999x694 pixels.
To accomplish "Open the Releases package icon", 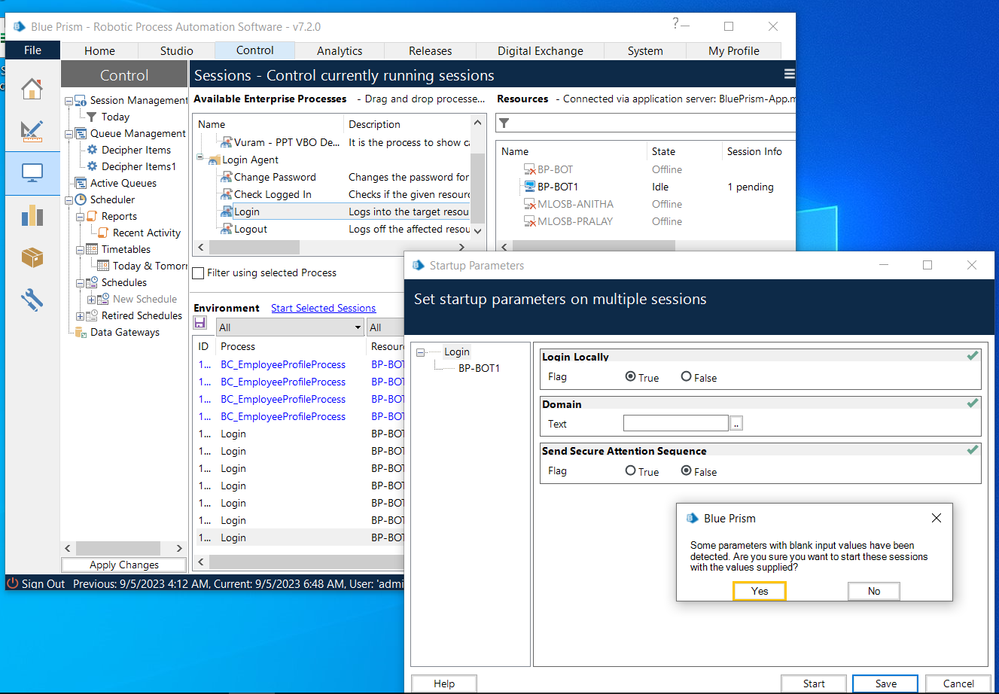I will tap(32, 257).
